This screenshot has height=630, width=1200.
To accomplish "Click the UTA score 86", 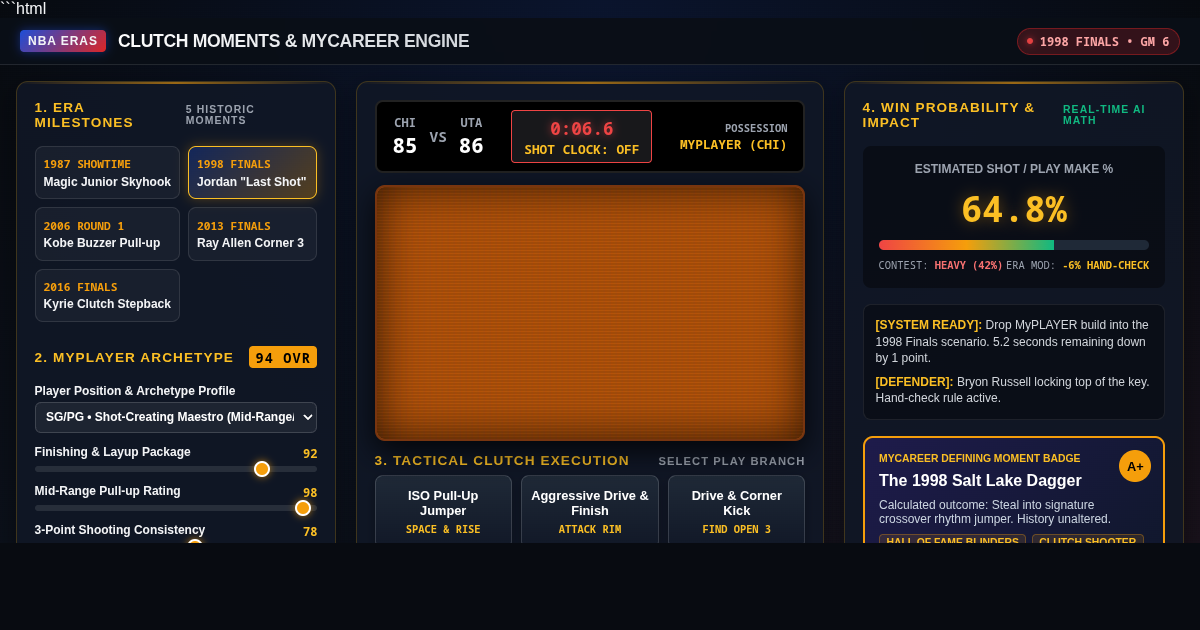I will pyautogui.click(x=471, y=146).
